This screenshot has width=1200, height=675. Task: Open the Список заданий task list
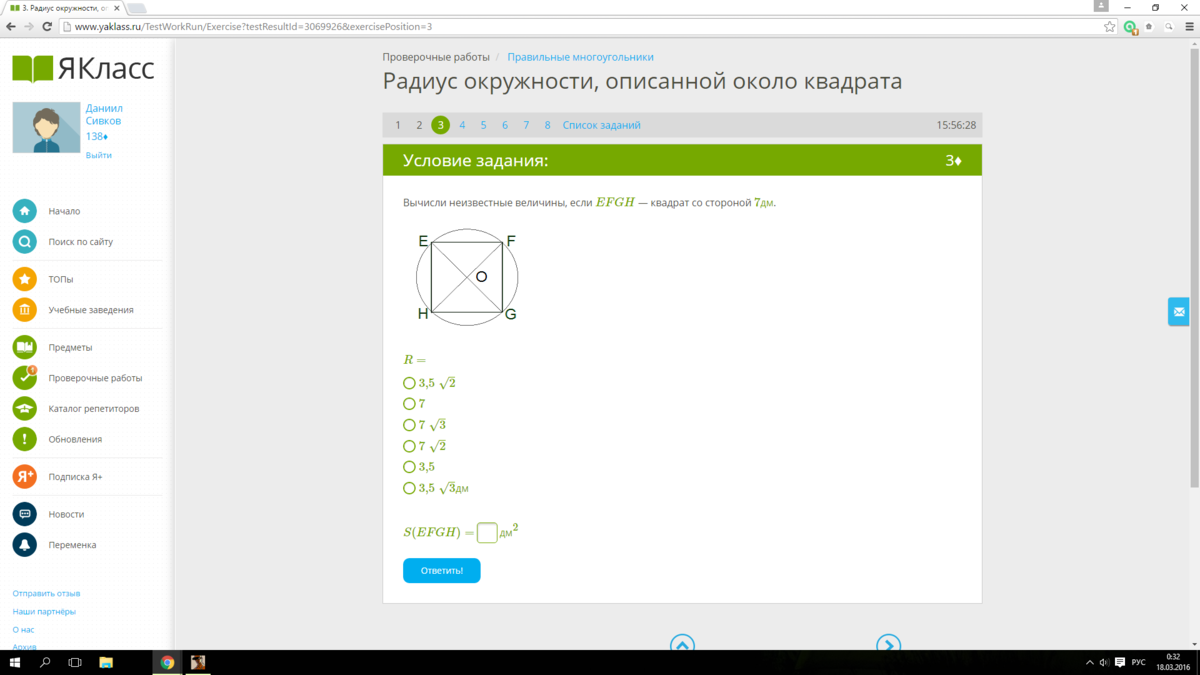[x=601, y=125]
